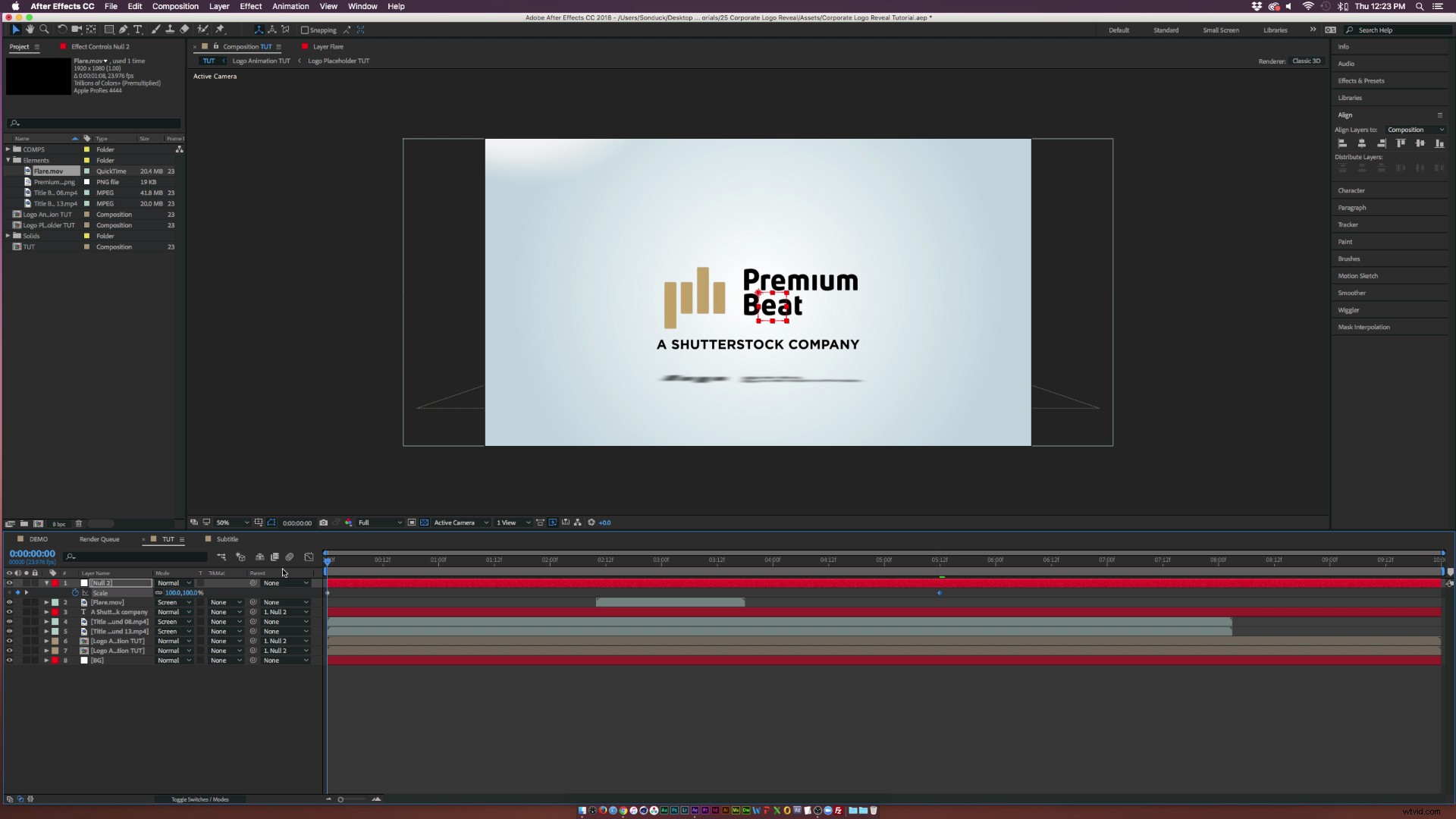Collapse the Null 2 layer disclosure triangle
The width and height of the screenshot is (1456, 819).
47,582
